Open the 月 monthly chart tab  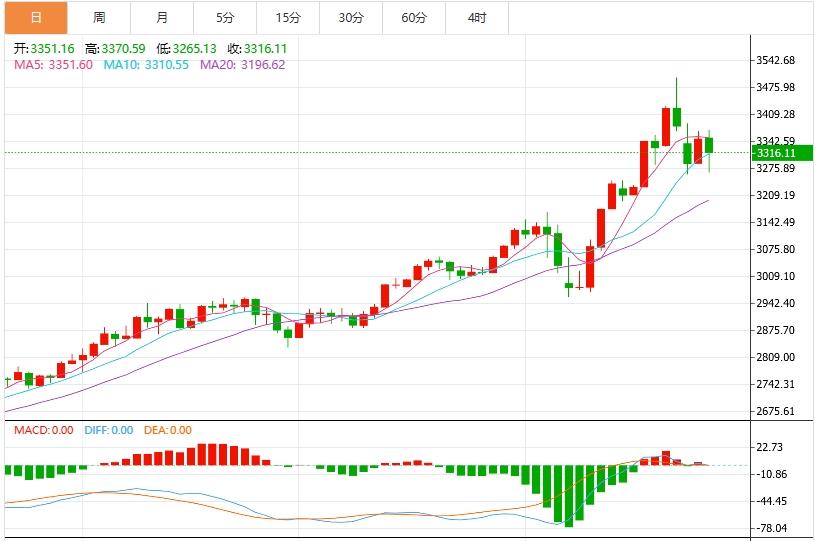click(162, 18)
